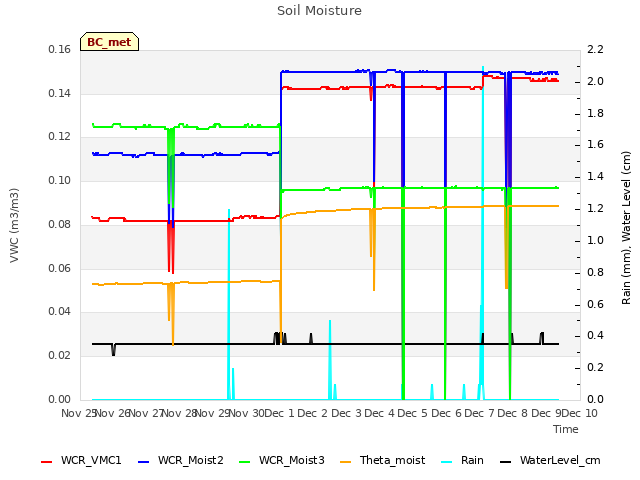Screen dimensions: 640x480
Task: Click the tallest cyan Rain spike near Dec 7
Action: 483,233
